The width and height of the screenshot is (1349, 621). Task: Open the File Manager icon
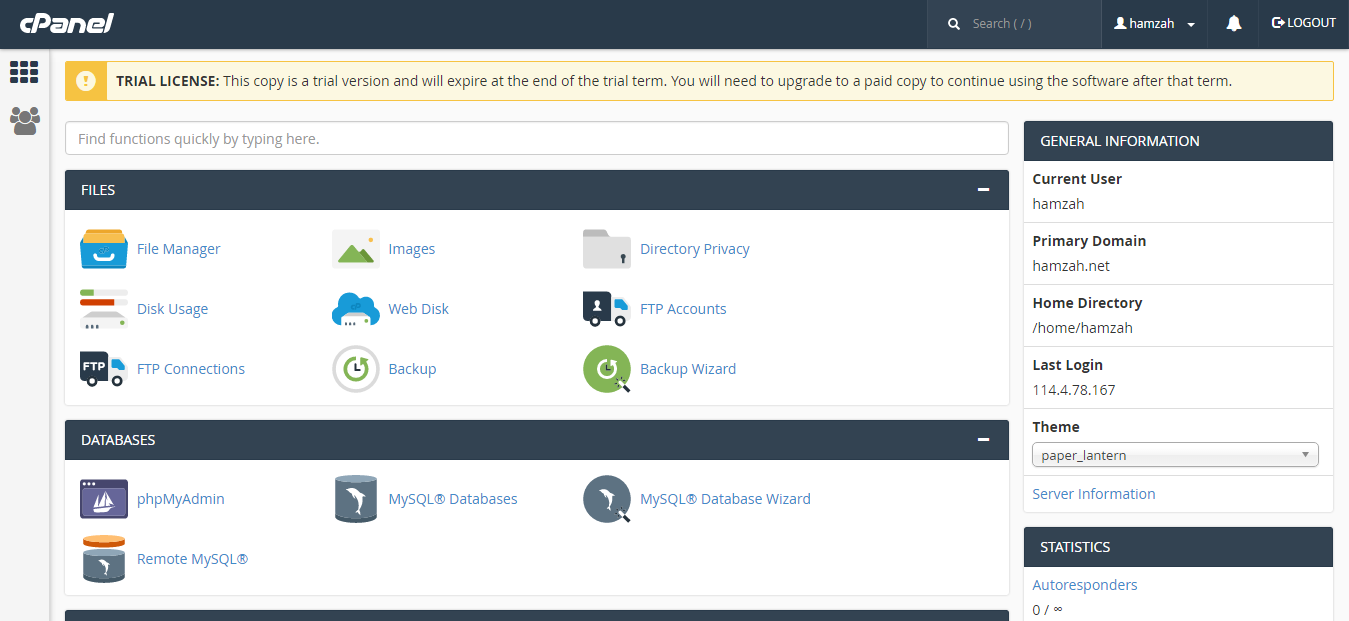[103, 248]
